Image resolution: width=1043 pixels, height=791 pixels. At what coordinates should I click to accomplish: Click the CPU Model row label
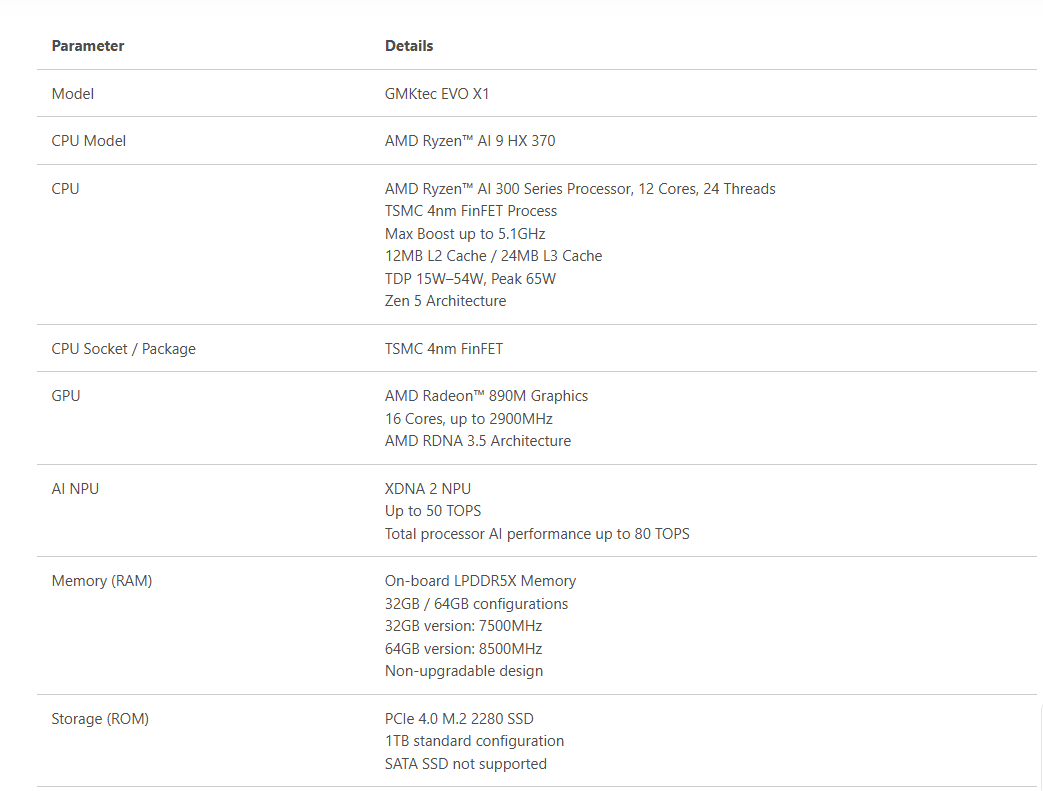88,141
